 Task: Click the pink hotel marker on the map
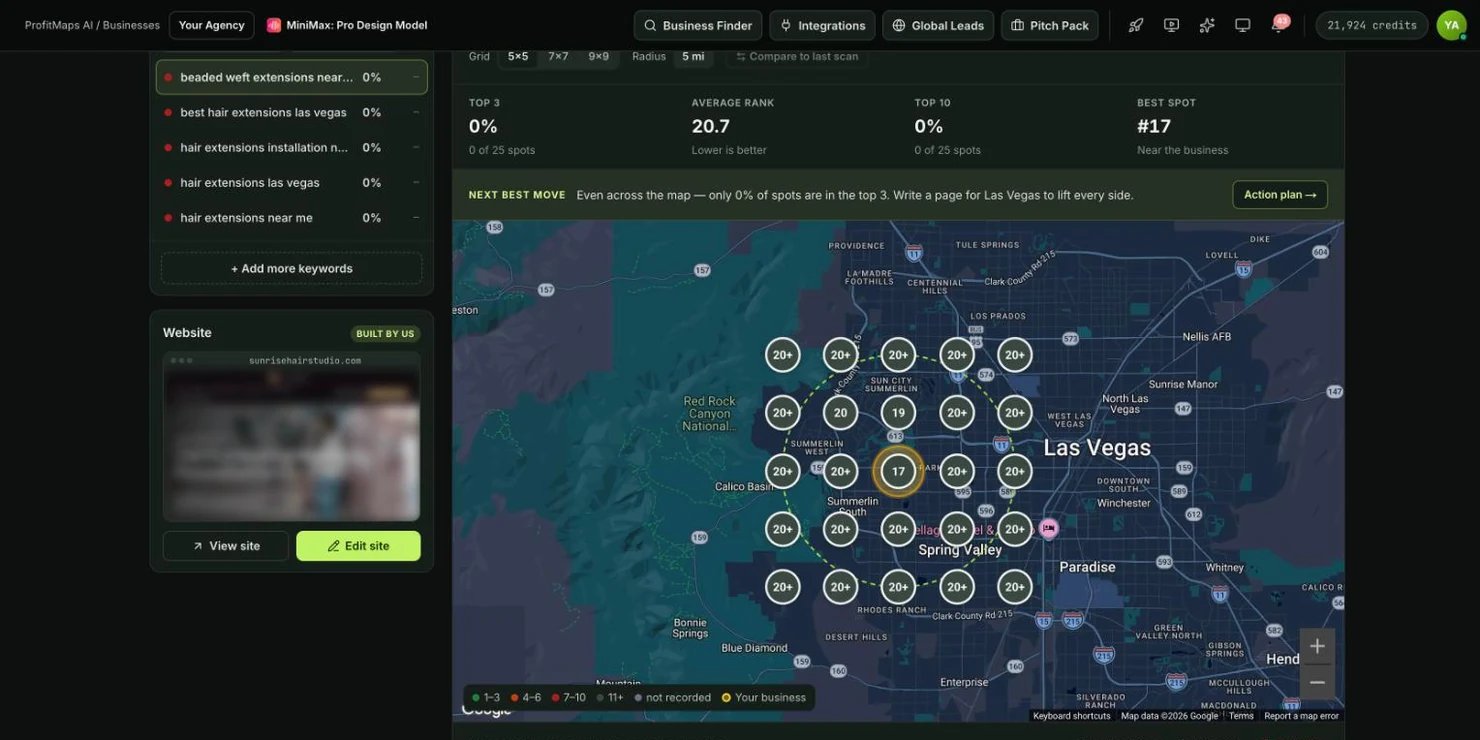(x=1048, y=528)
